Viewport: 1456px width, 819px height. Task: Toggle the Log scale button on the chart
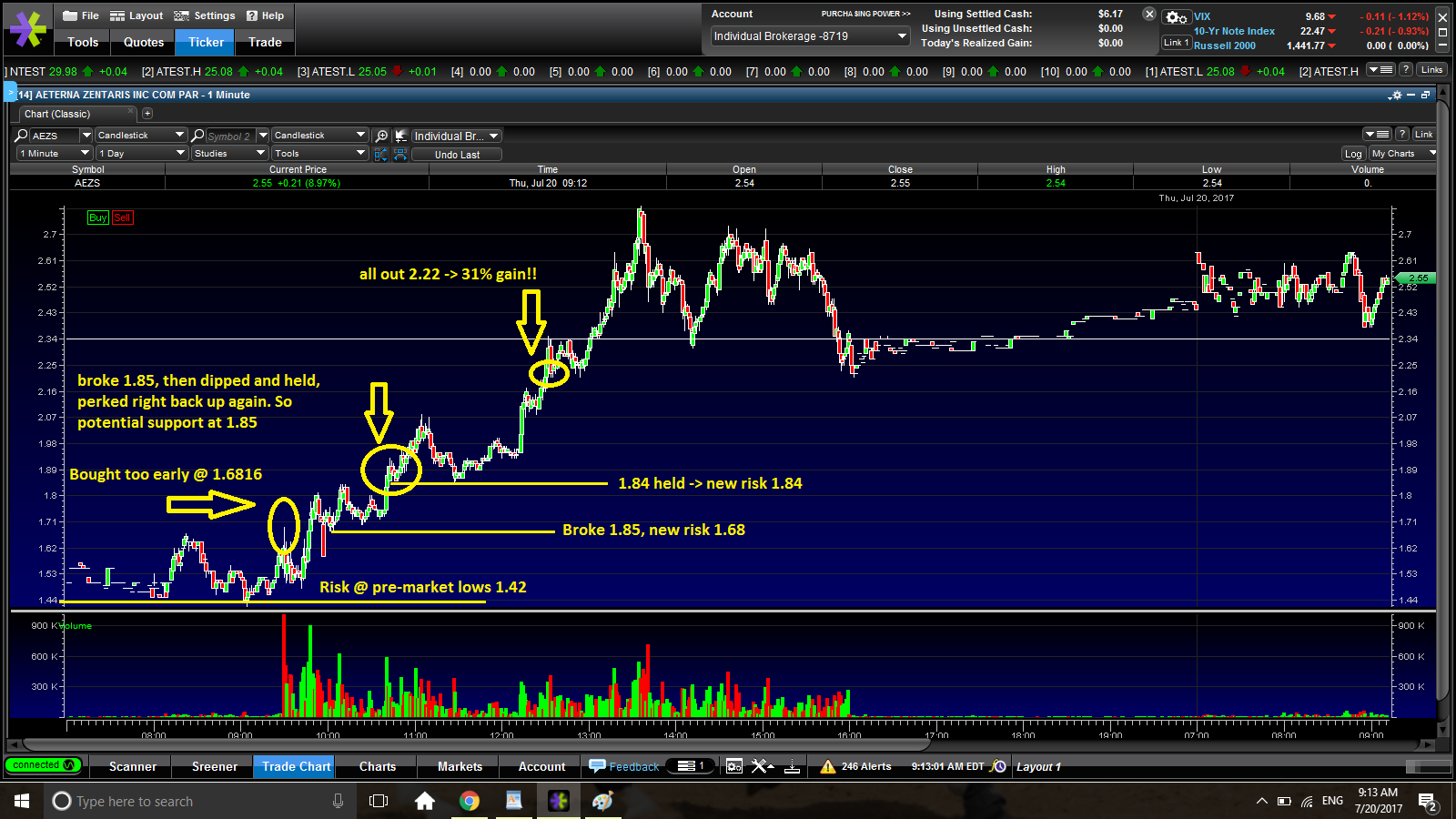(1352, 153)
